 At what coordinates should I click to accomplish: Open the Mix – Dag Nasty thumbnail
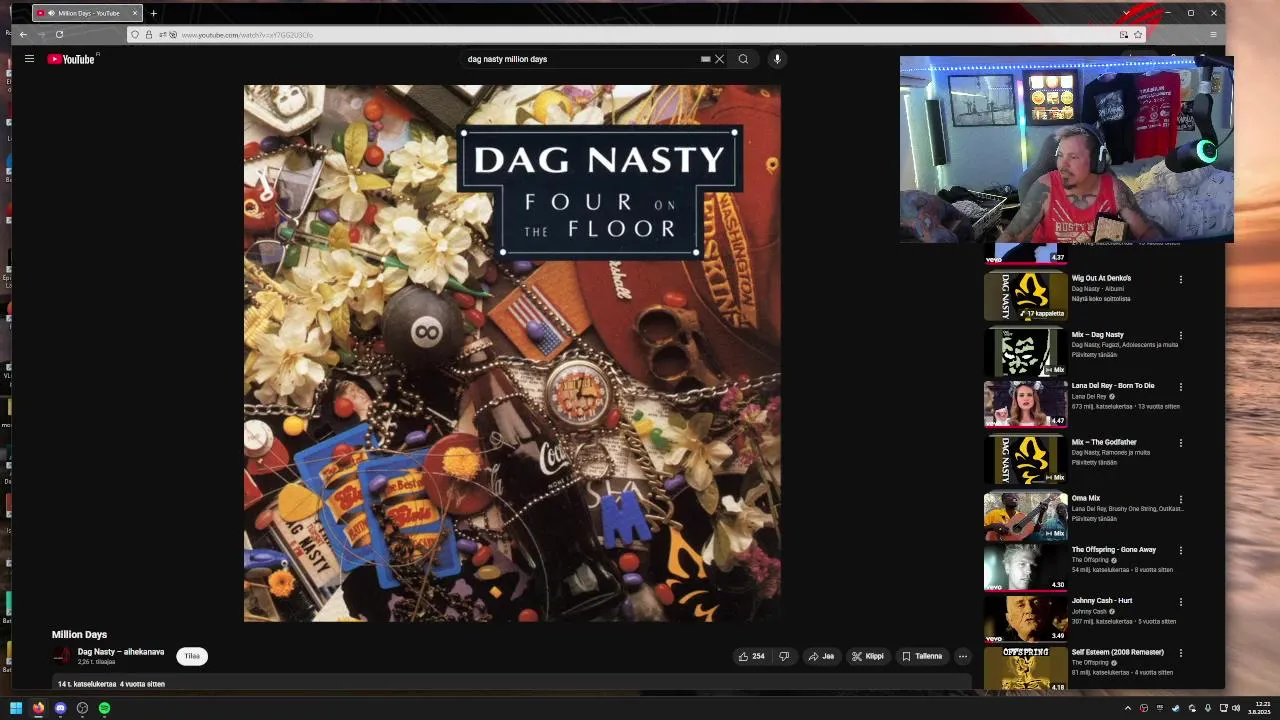[x=1026, y=352]
